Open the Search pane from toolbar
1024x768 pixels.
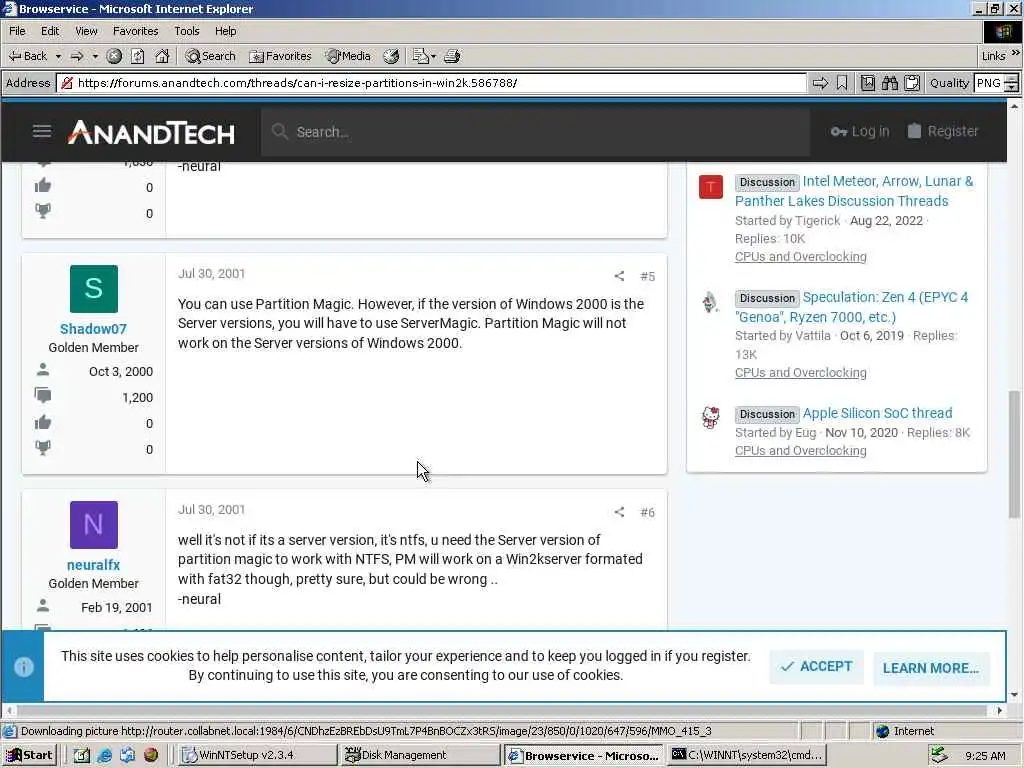coord(210,56)
